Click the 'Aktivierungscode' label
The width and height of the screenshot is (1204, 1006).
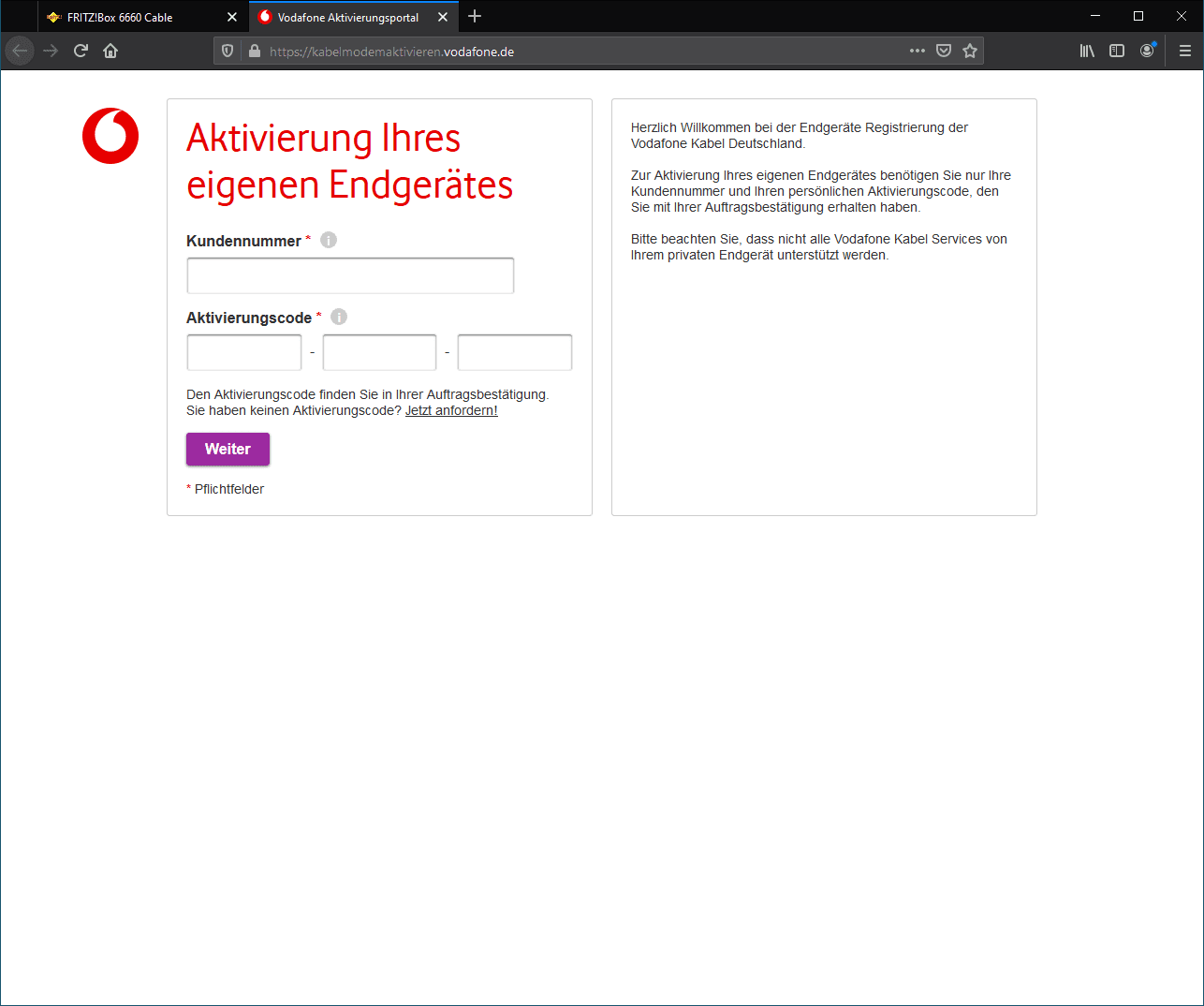(x=249, y=318)
